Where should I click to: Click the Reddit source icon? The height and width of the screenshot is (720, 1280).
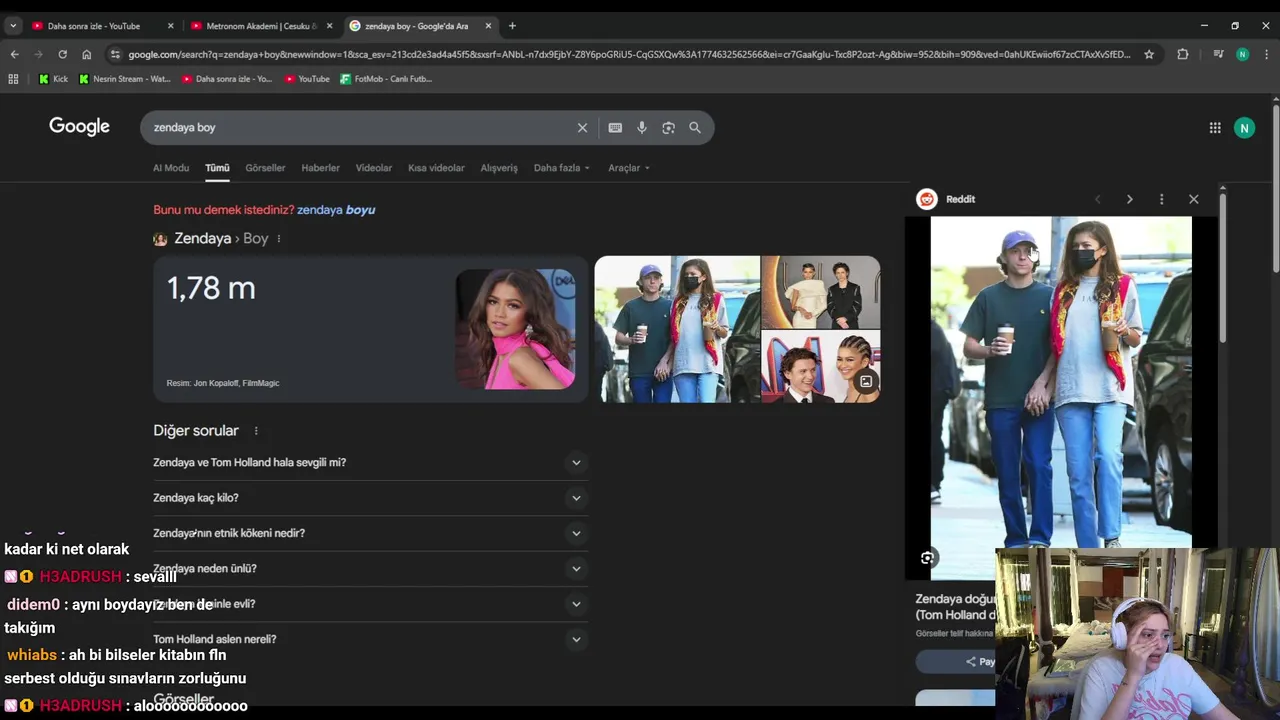point(927,199)
